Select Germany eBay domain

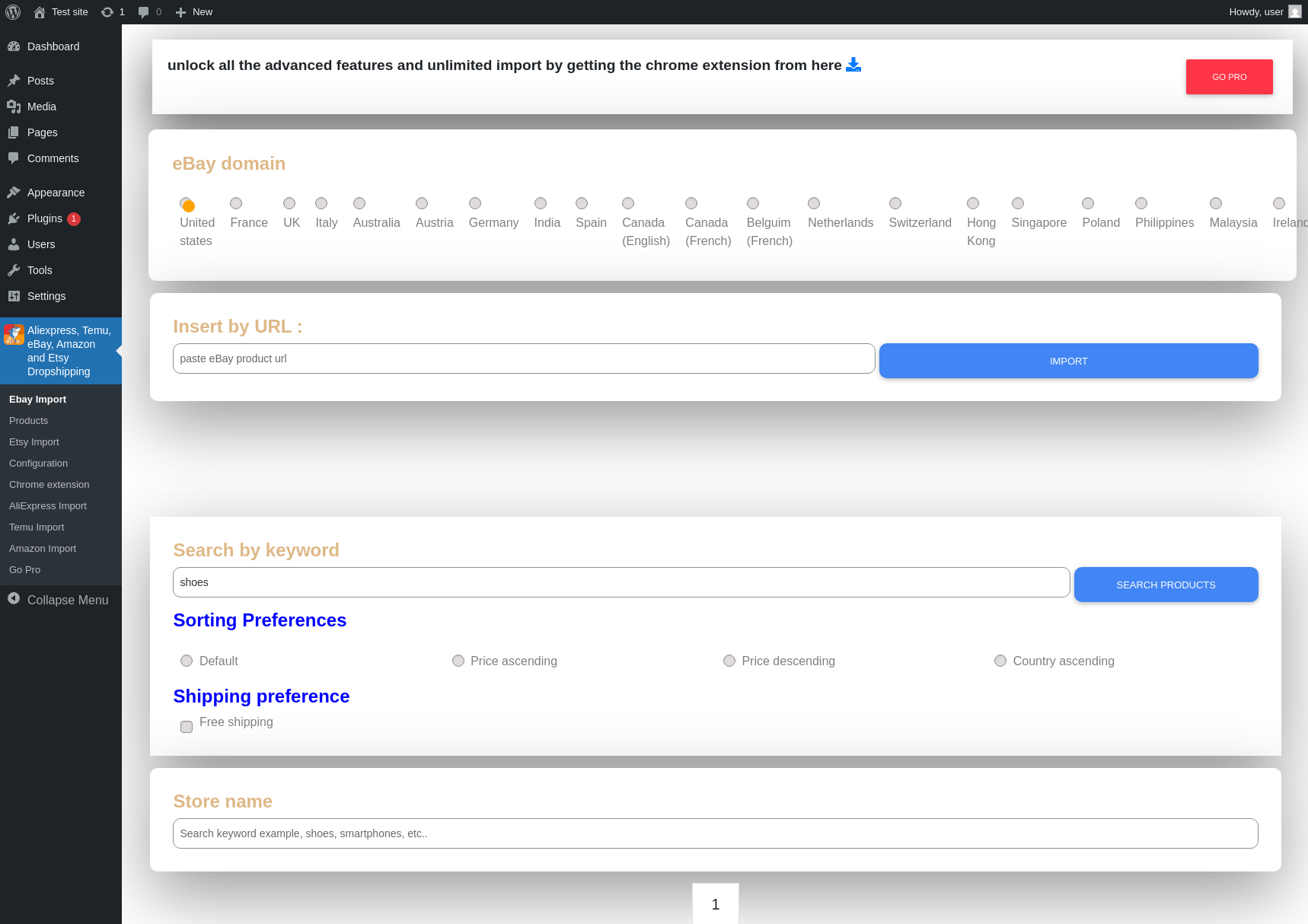(475, 203)
